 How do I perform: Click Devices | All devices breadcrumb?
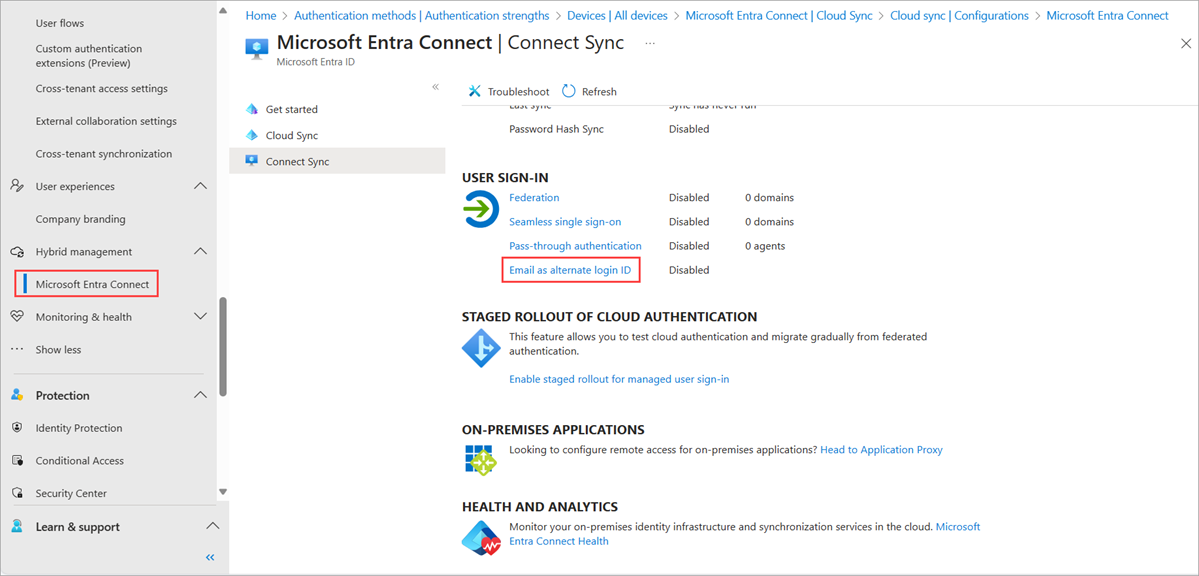tap(617, 15)
